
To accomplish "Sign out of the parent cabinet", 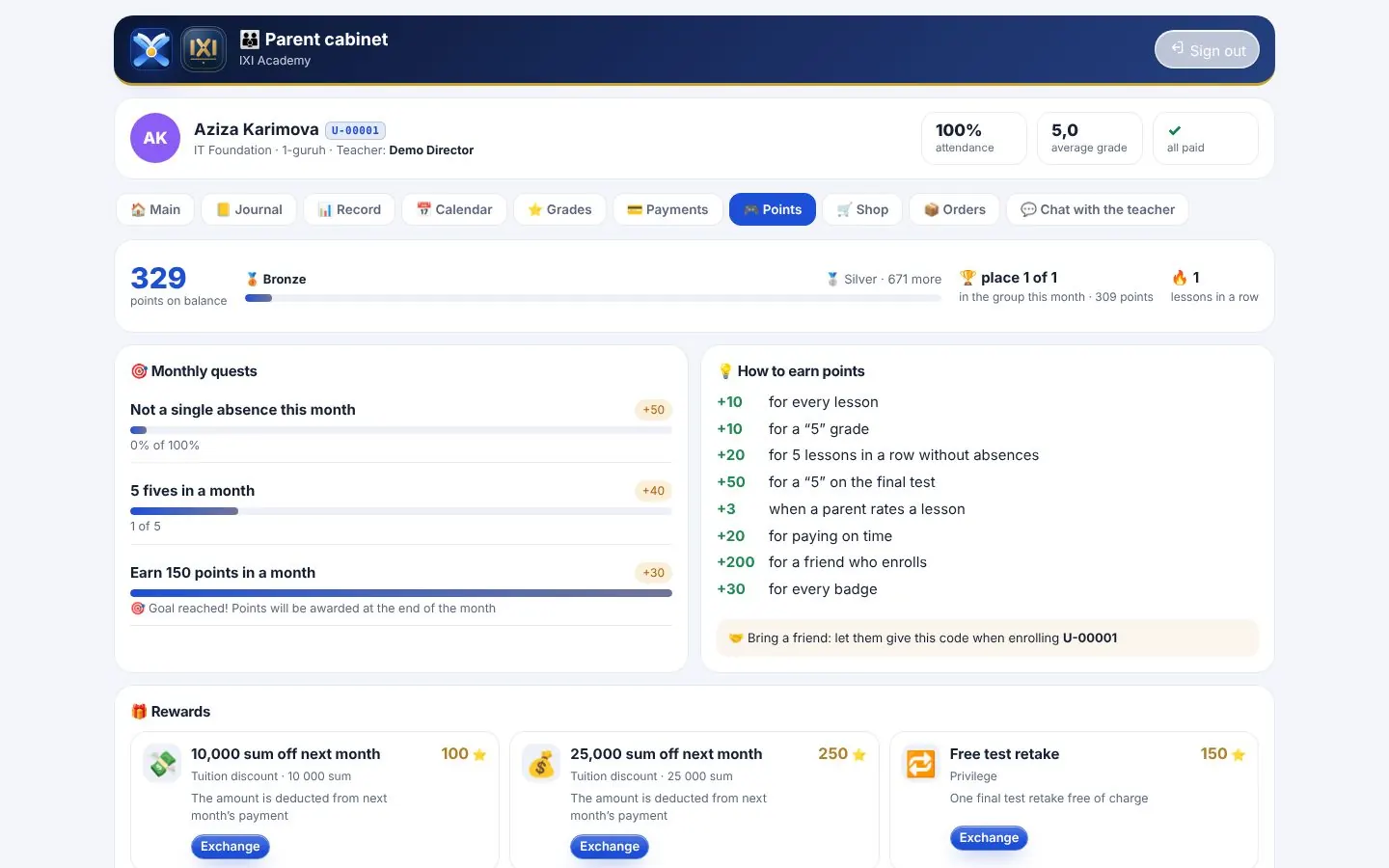I will (x=1207, y=50).
